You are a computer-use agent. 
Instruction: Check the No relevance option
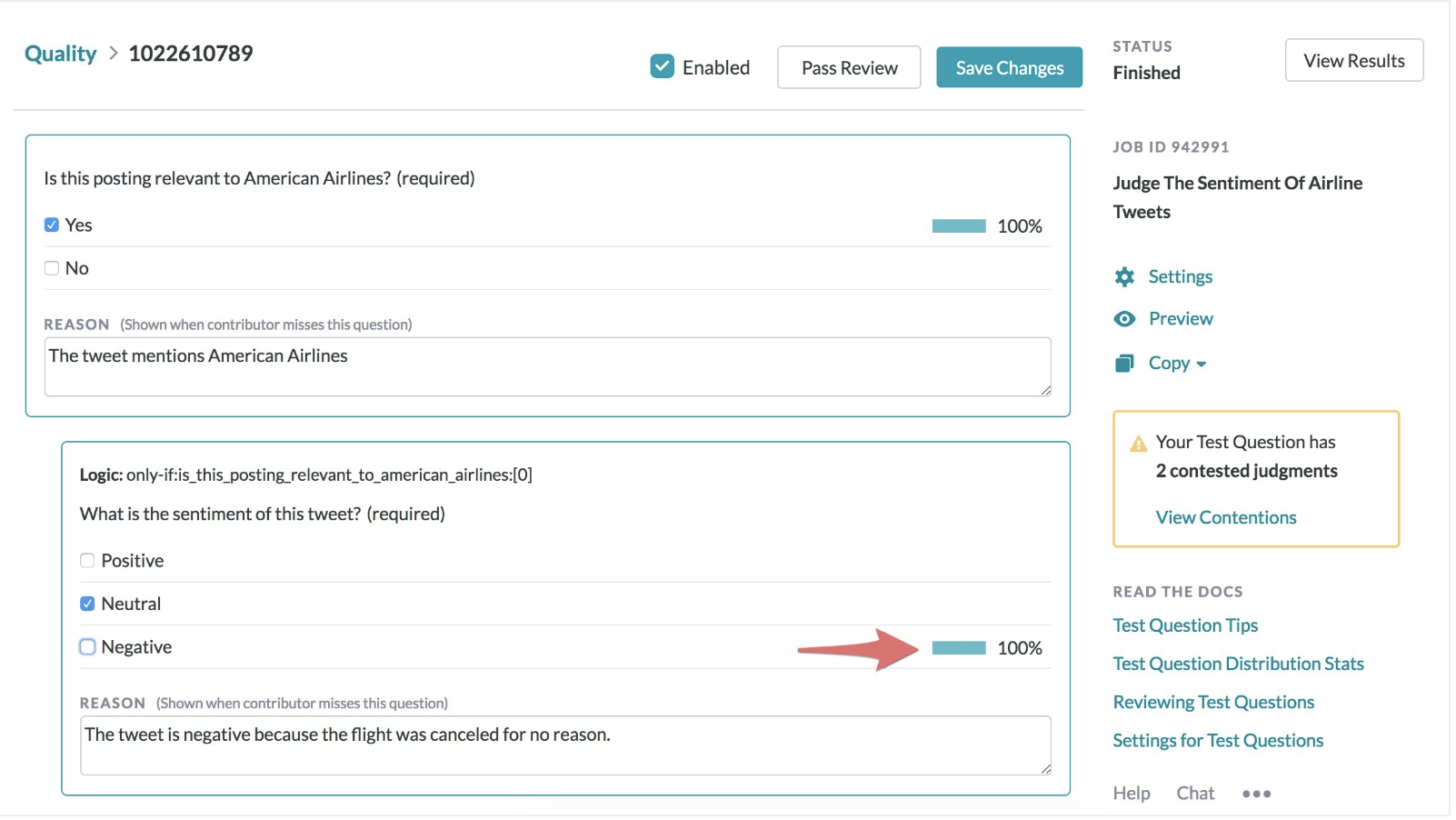[52, 268]
